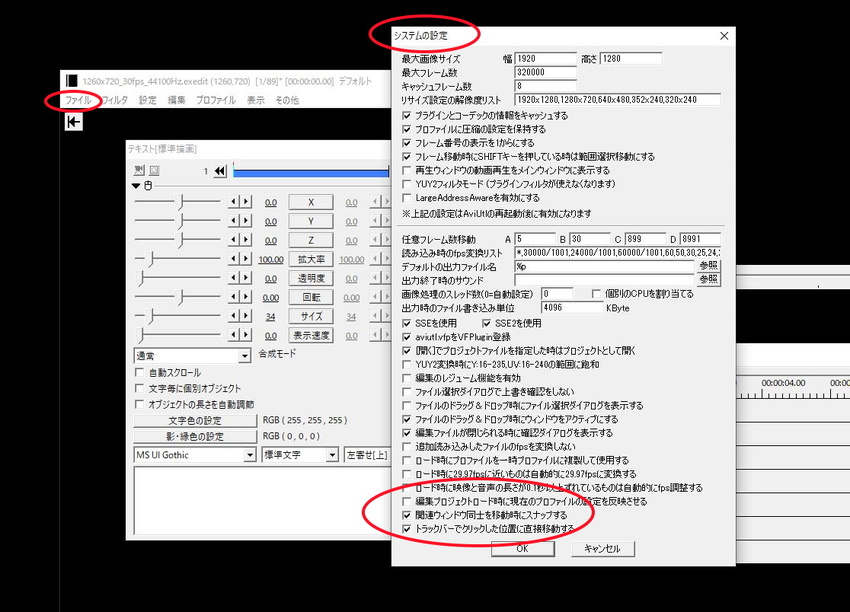Click the frame icon beside the camera control icon
This screenshot has width=850, height=612.
point(154,171)
